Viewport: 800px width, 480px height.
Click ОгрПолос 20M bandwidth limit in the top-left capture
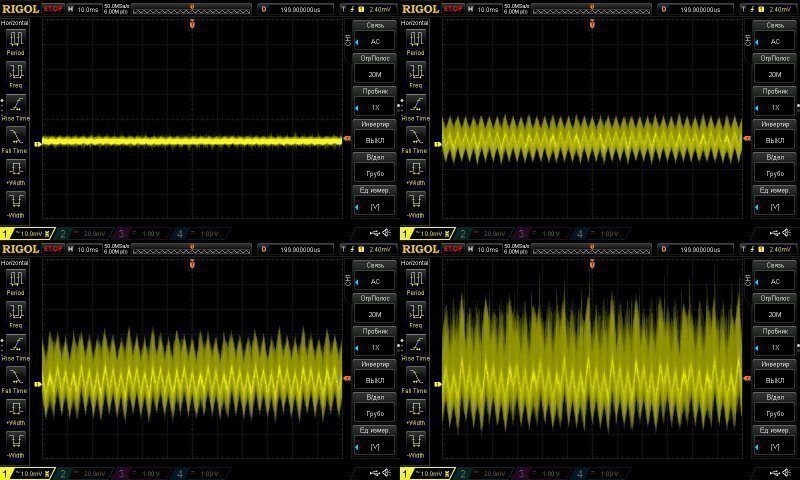(374, 68)
